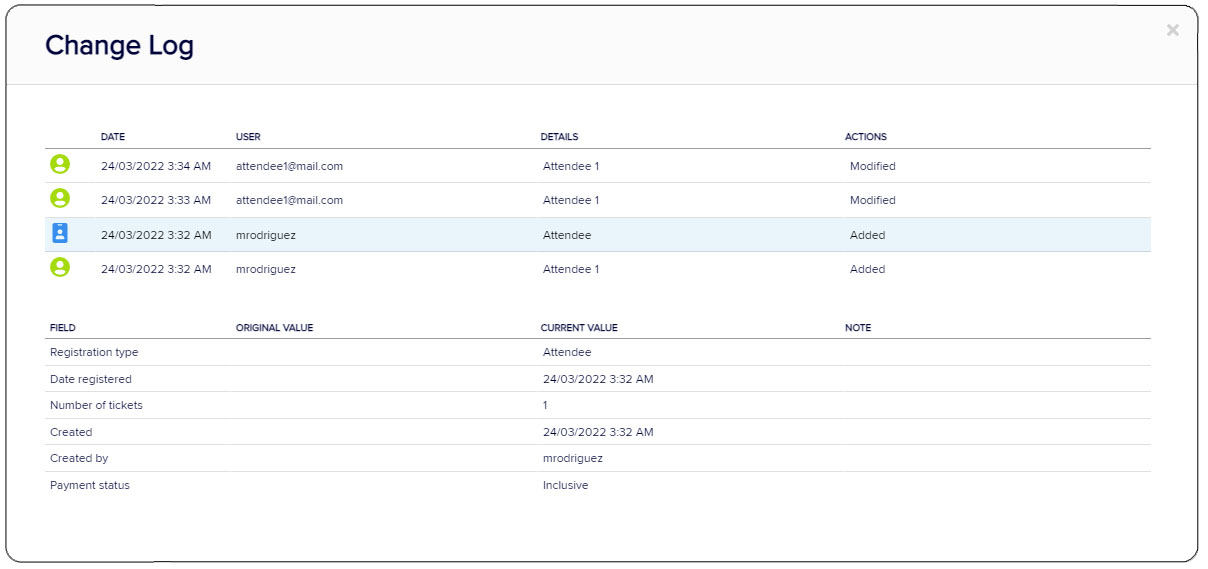The image size is (1208, 569).
Task: Click mrodriguez in the highlighted Attendee row
Action: [266, 235]
